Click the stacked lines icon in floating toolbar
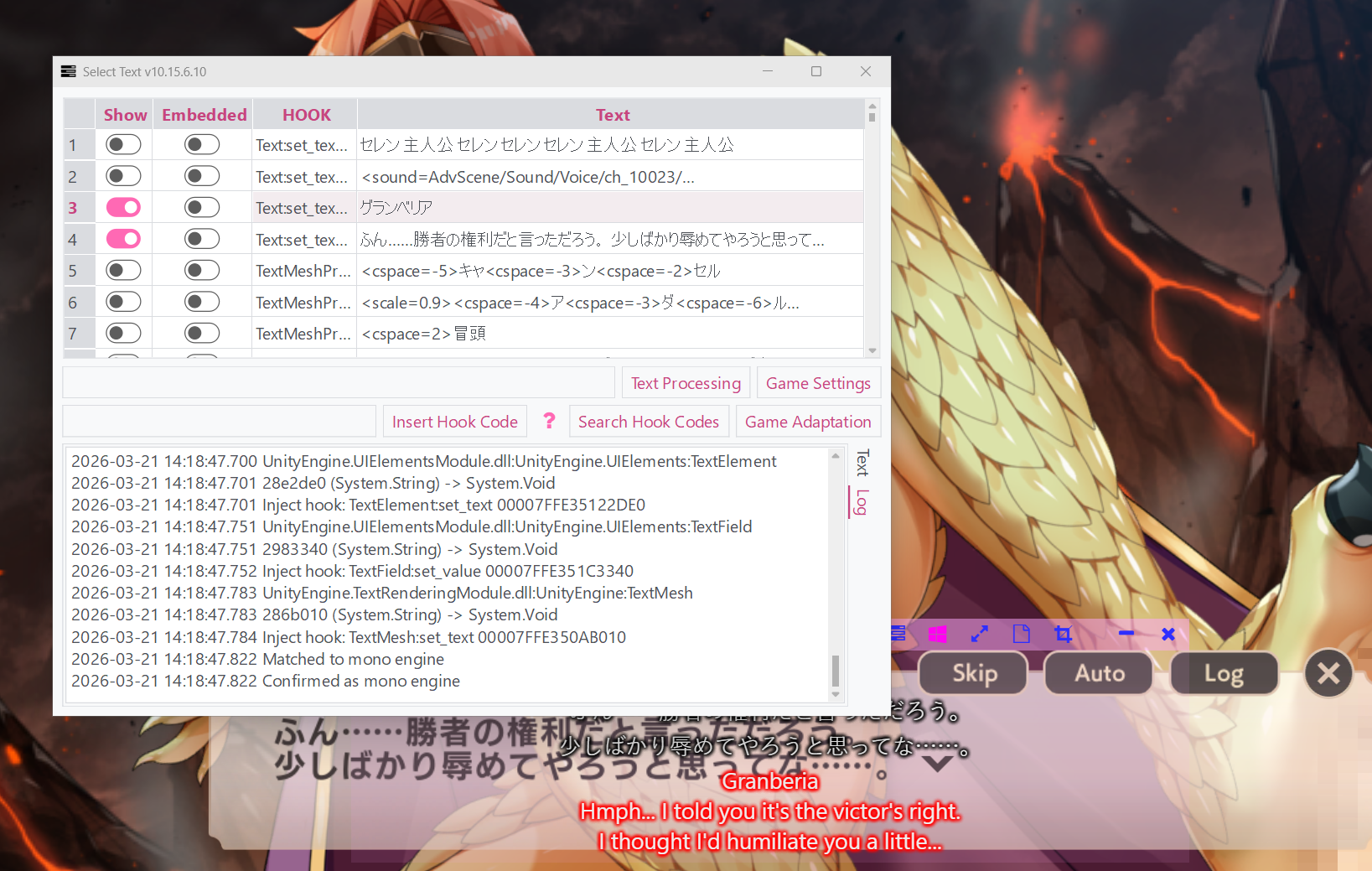This screenshot has height=871, width=1372. 898,634
